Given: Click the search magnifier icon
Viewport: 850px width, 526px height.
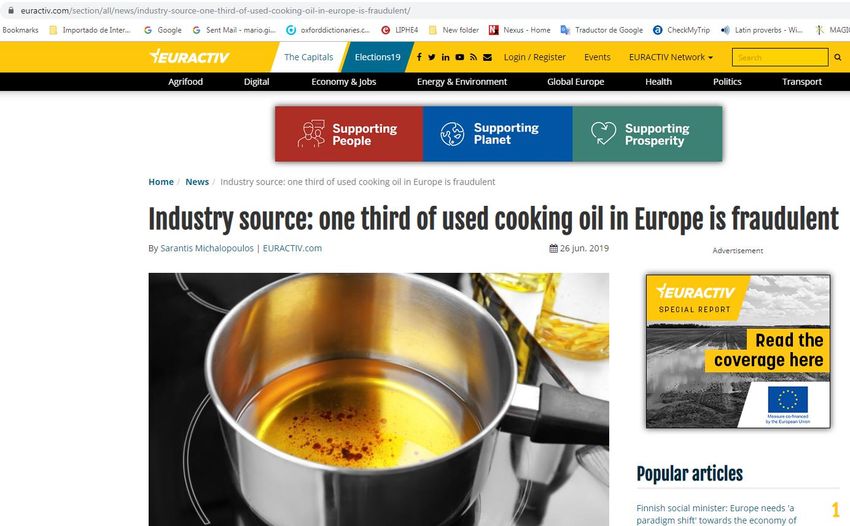Looking at the screenshot, I should point(838,57).
